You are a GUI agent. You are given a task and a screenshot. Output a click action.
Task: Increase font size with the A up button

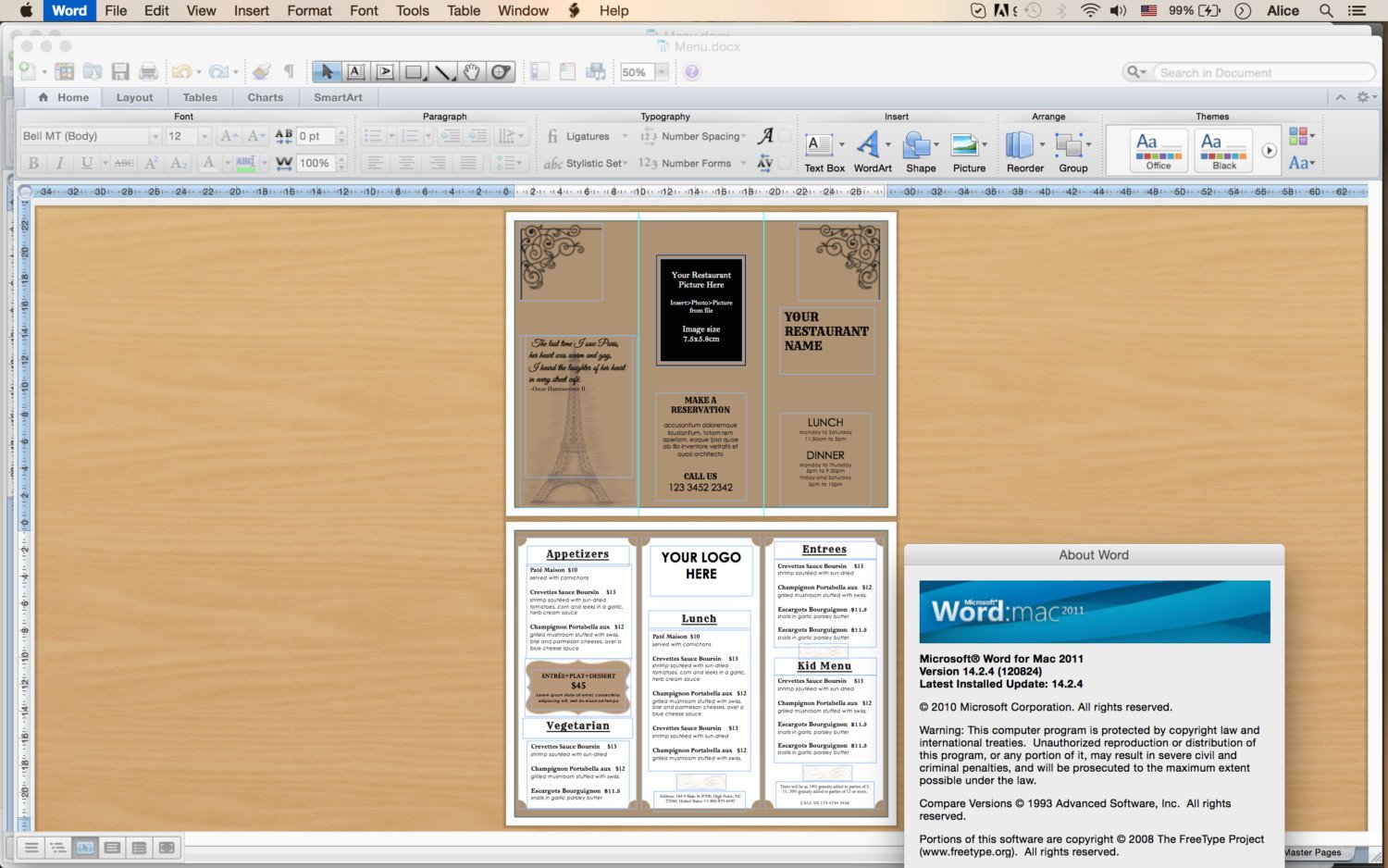click(x=229, y=136)
